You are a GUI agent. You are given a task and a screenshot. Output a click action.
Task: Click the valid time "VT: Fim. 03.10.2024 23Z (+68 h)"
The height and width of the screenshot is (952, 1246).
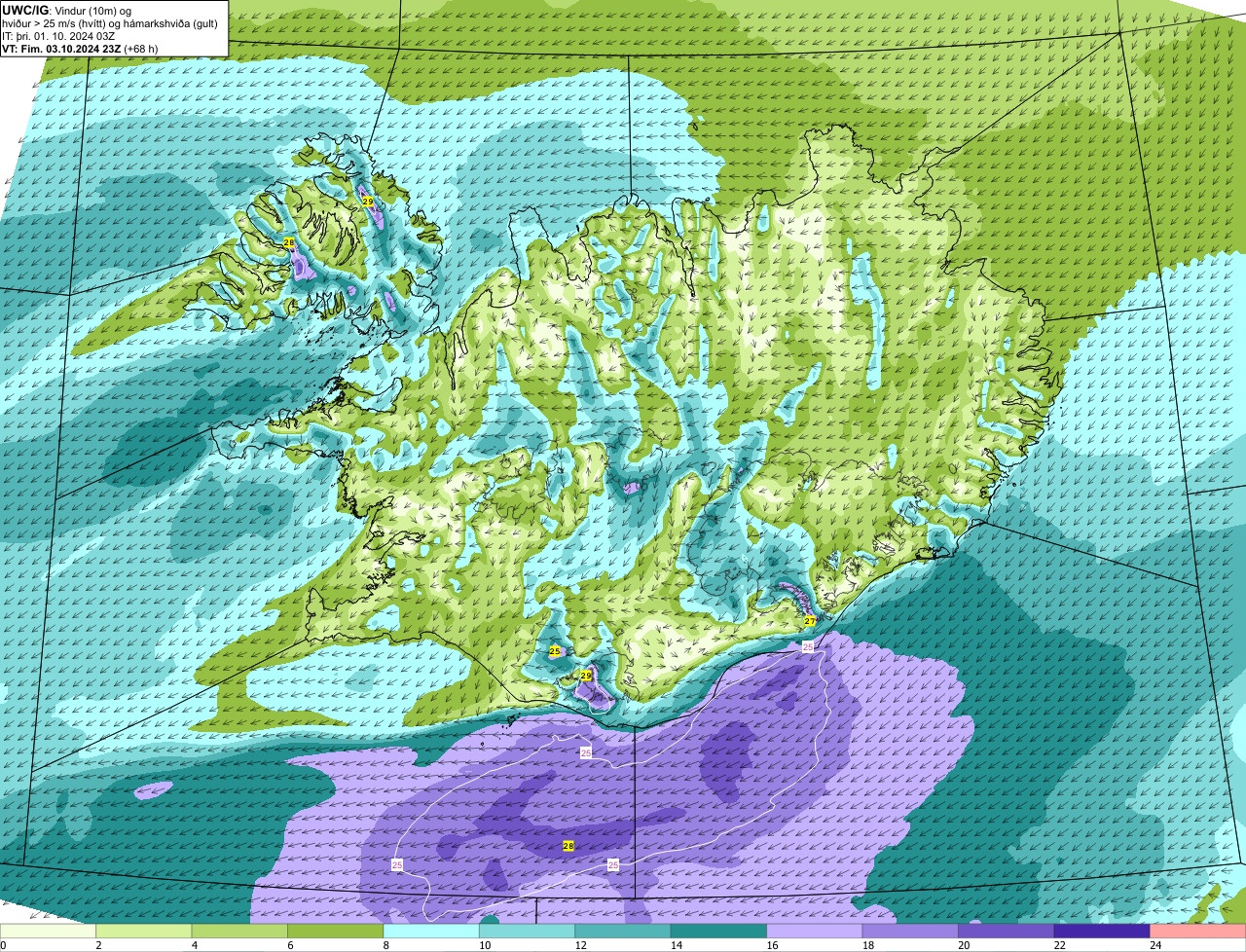click(x=80, y=48)
